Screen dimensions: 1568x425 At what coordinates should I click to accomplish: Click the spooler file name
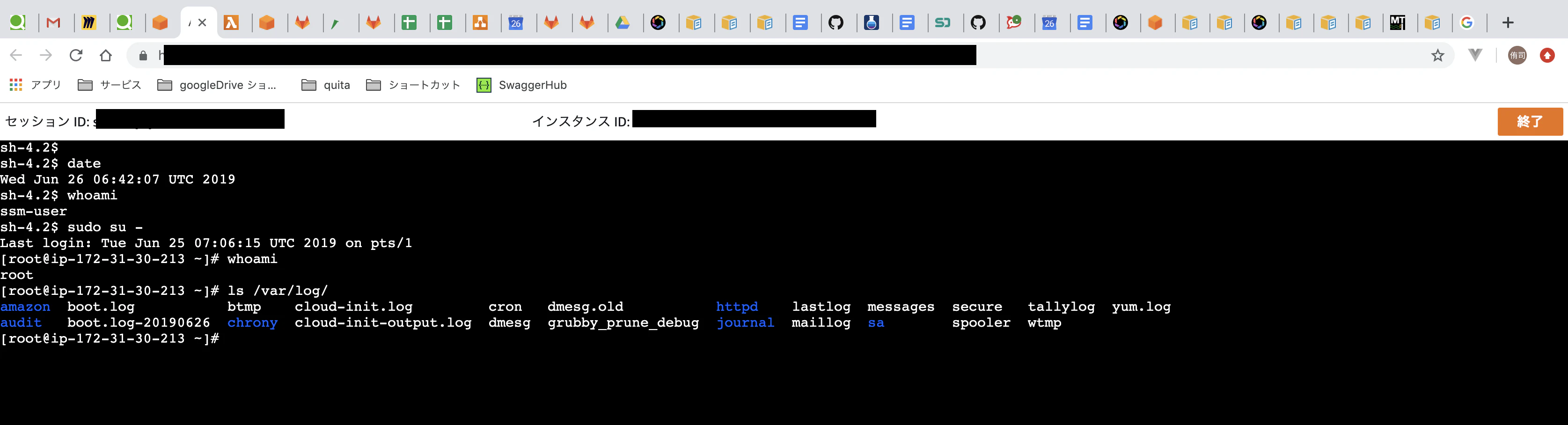coord(981,322)
